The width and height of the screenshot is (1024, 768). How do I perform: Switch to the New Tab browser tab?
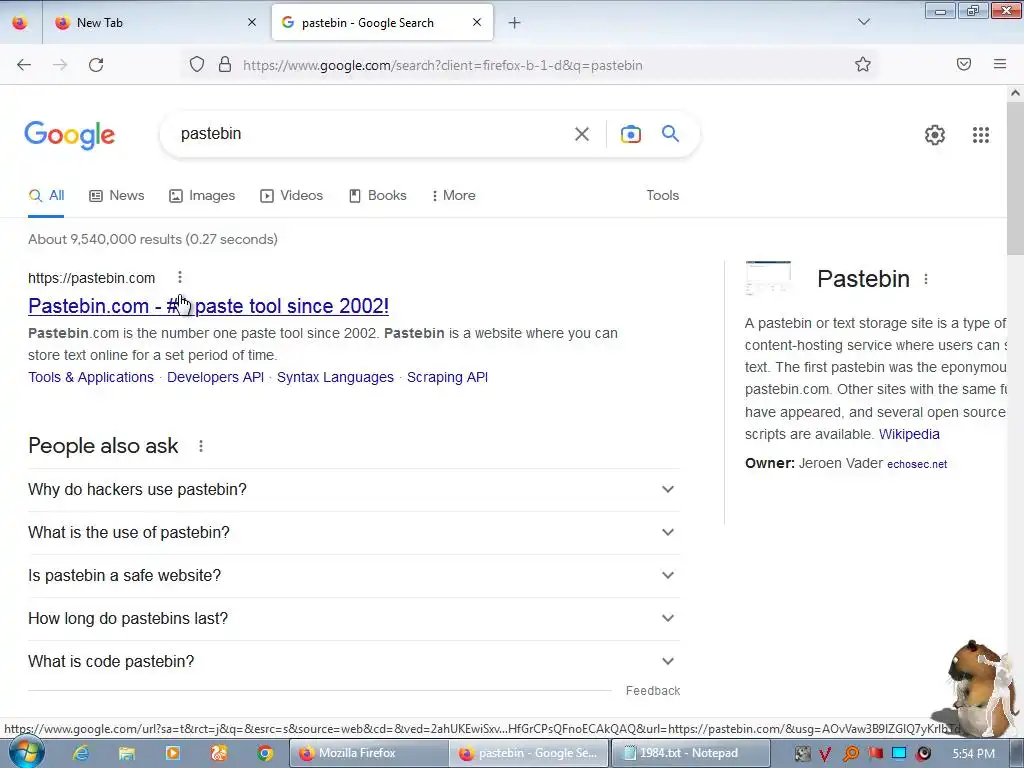click(155, 23)
